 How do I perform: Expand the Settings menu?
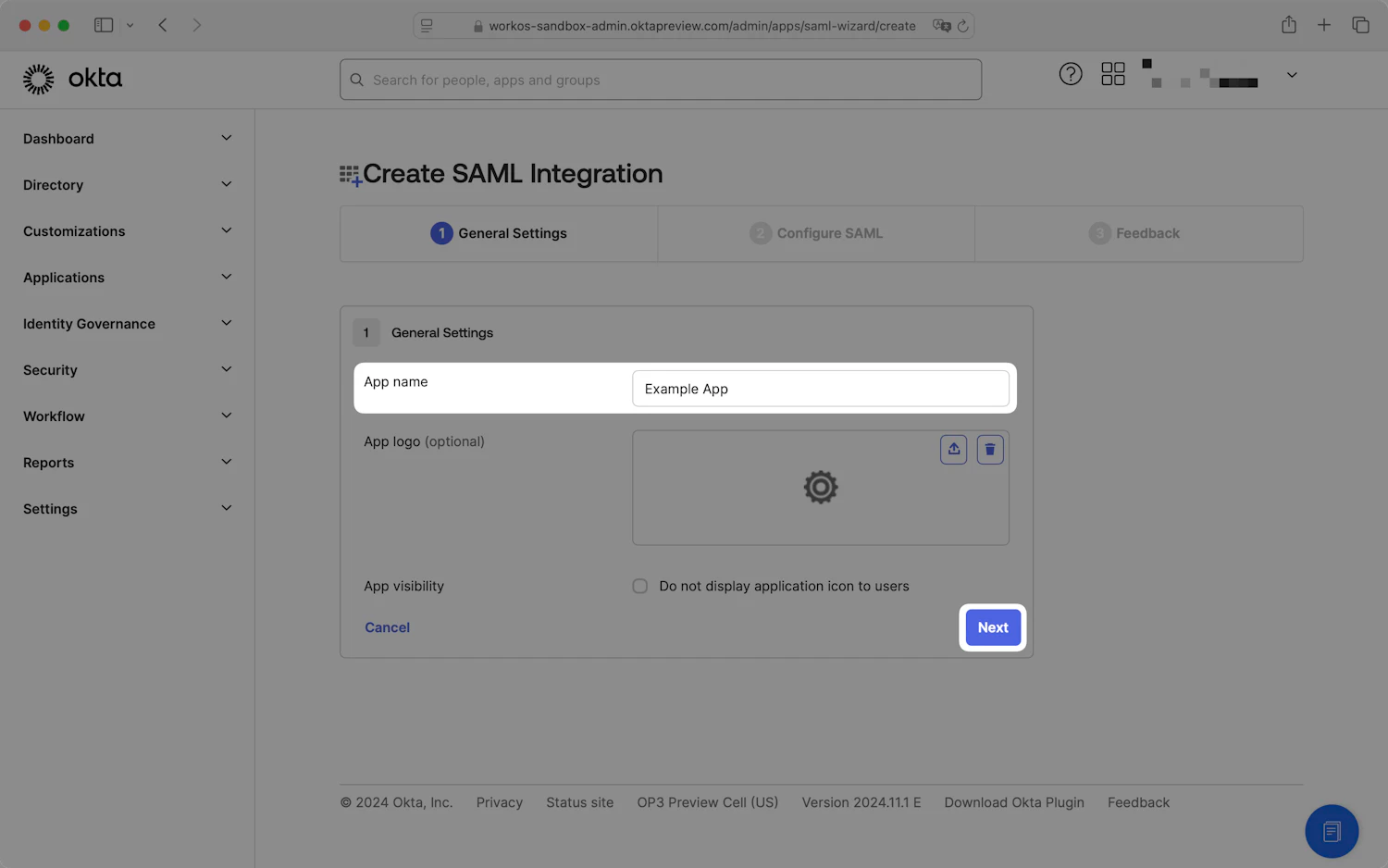pos(128,509)
